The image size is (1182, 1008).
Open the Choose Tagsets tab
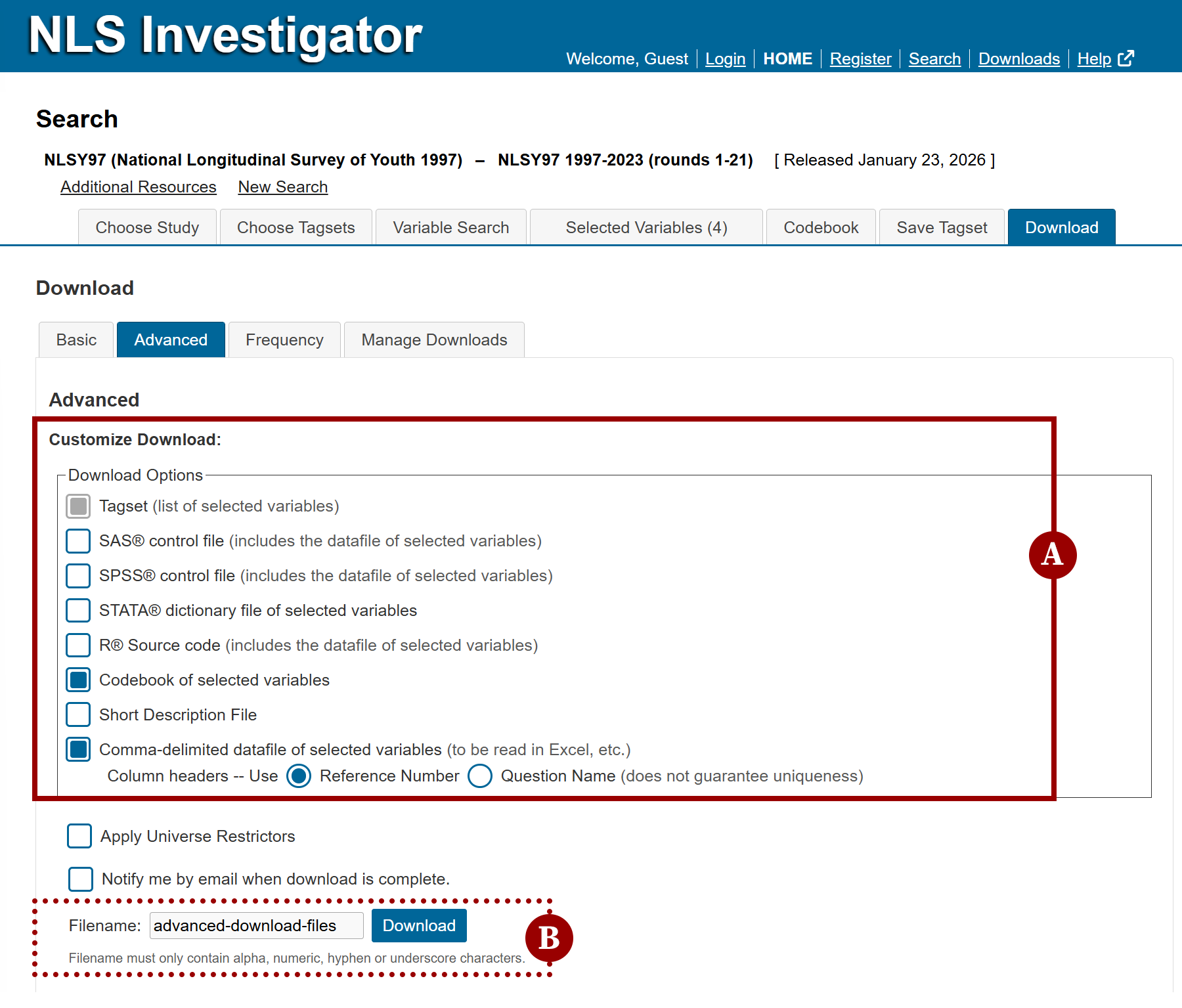click(295, 227)
